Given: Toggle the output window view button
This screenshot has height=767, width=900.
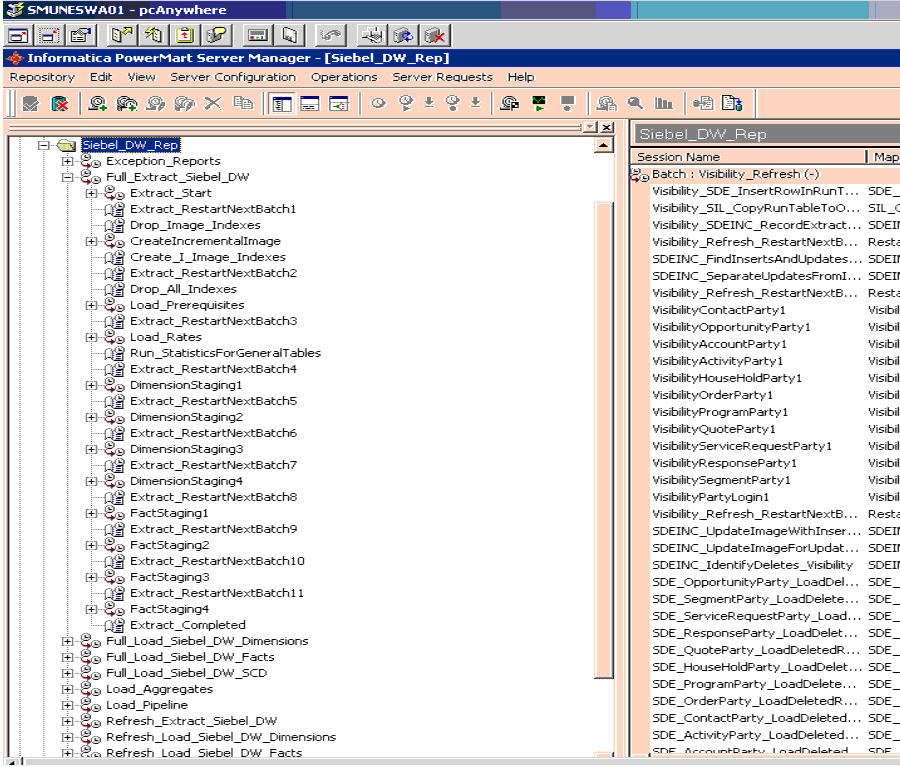Looking at the screenshot, I should (310, 104).
